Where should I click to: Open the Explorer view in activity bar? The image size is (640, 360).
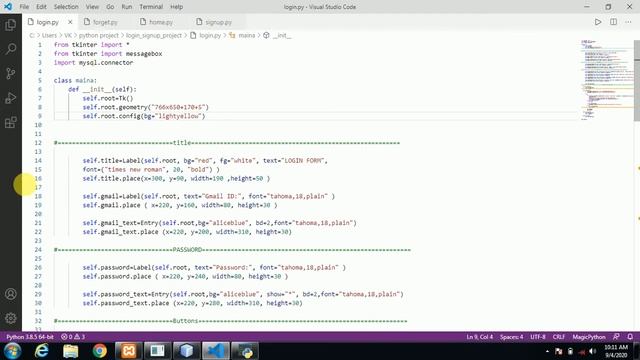pos(11,25)
